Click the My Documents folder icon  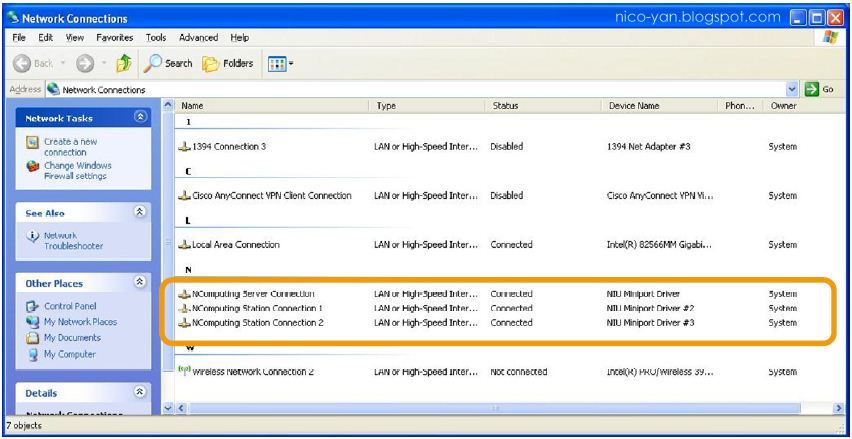click(33, 337)
